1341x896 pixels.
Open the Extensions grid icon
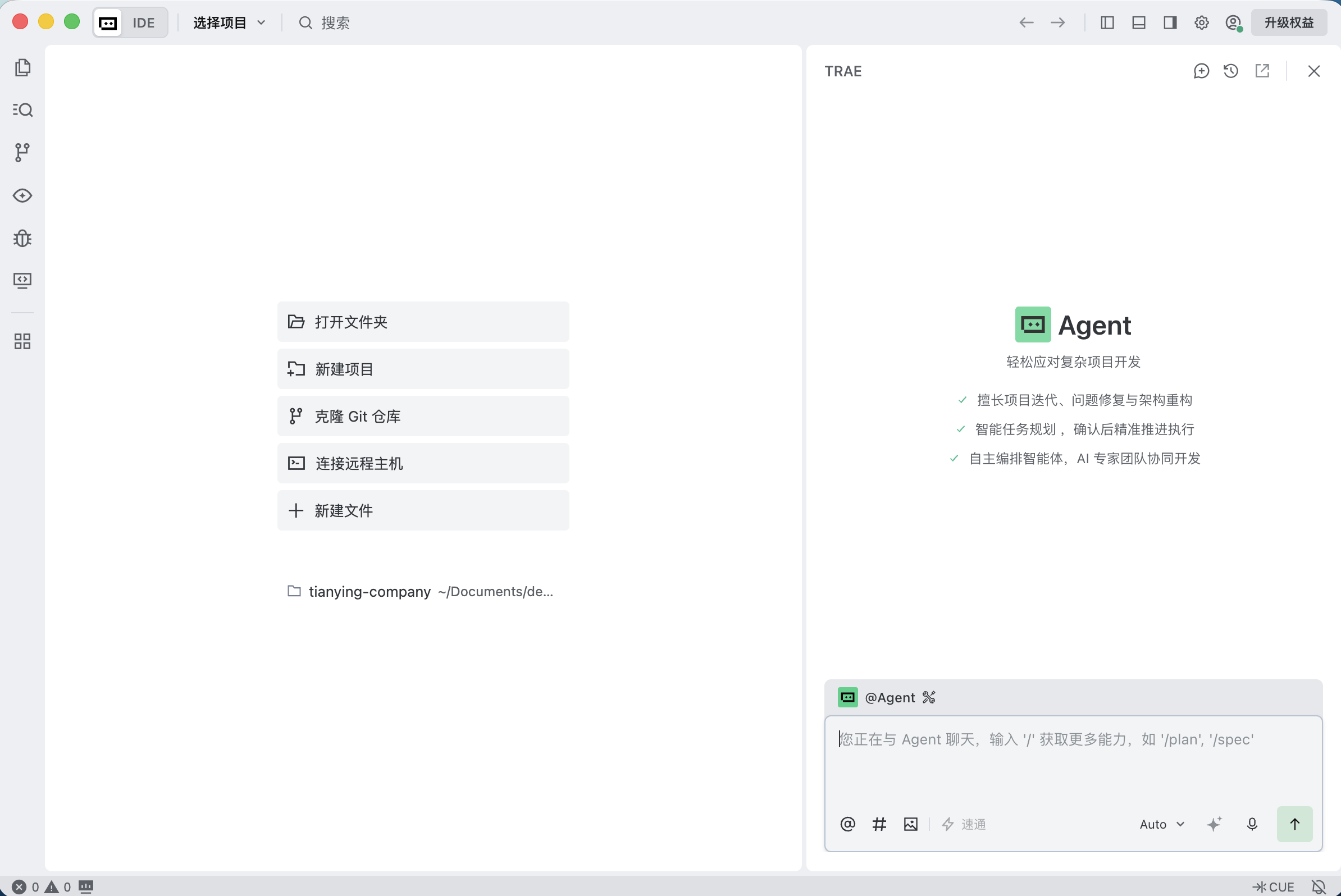[22, 342]
